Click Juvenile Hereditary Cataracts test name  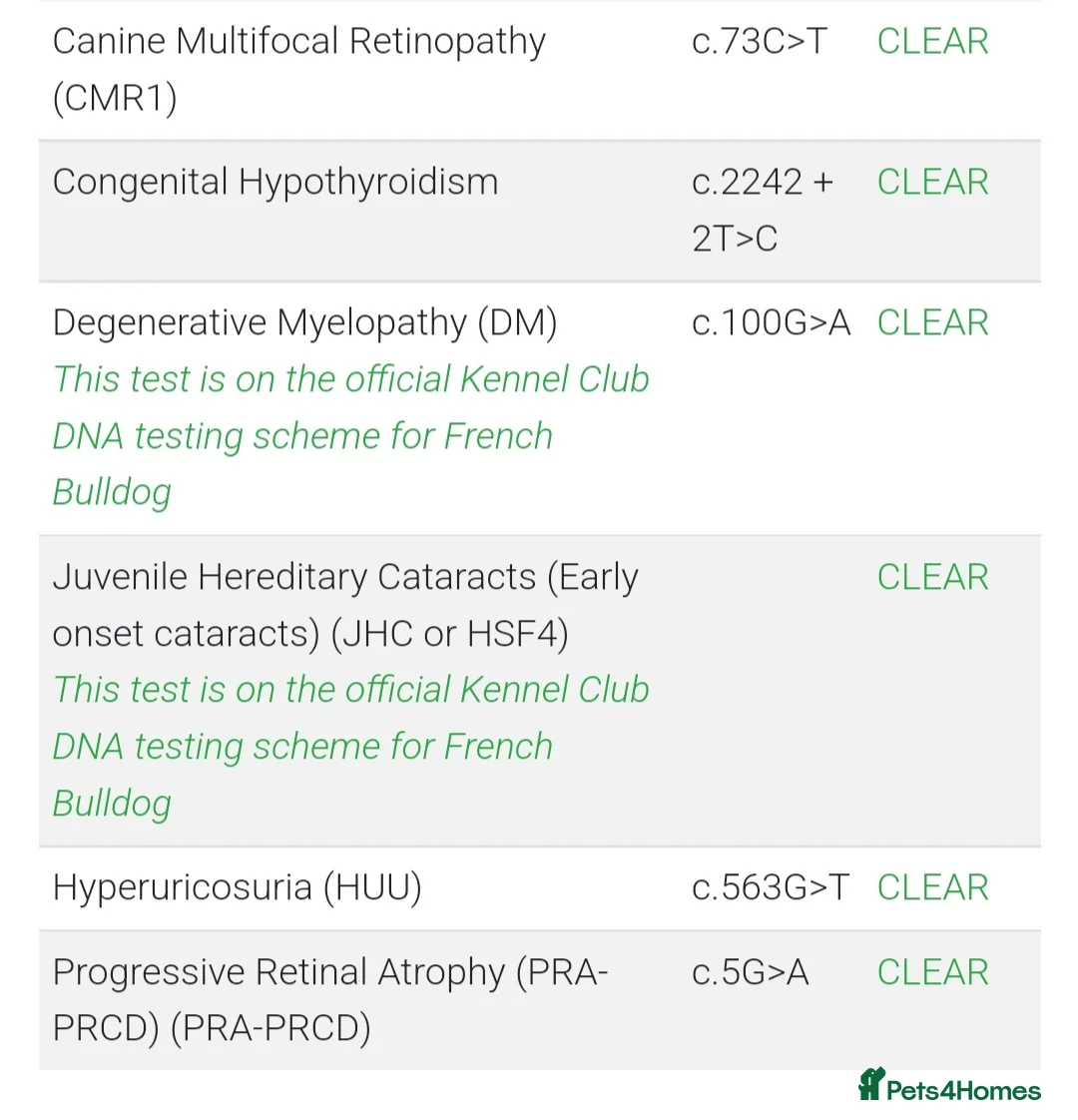click(344, 605)
